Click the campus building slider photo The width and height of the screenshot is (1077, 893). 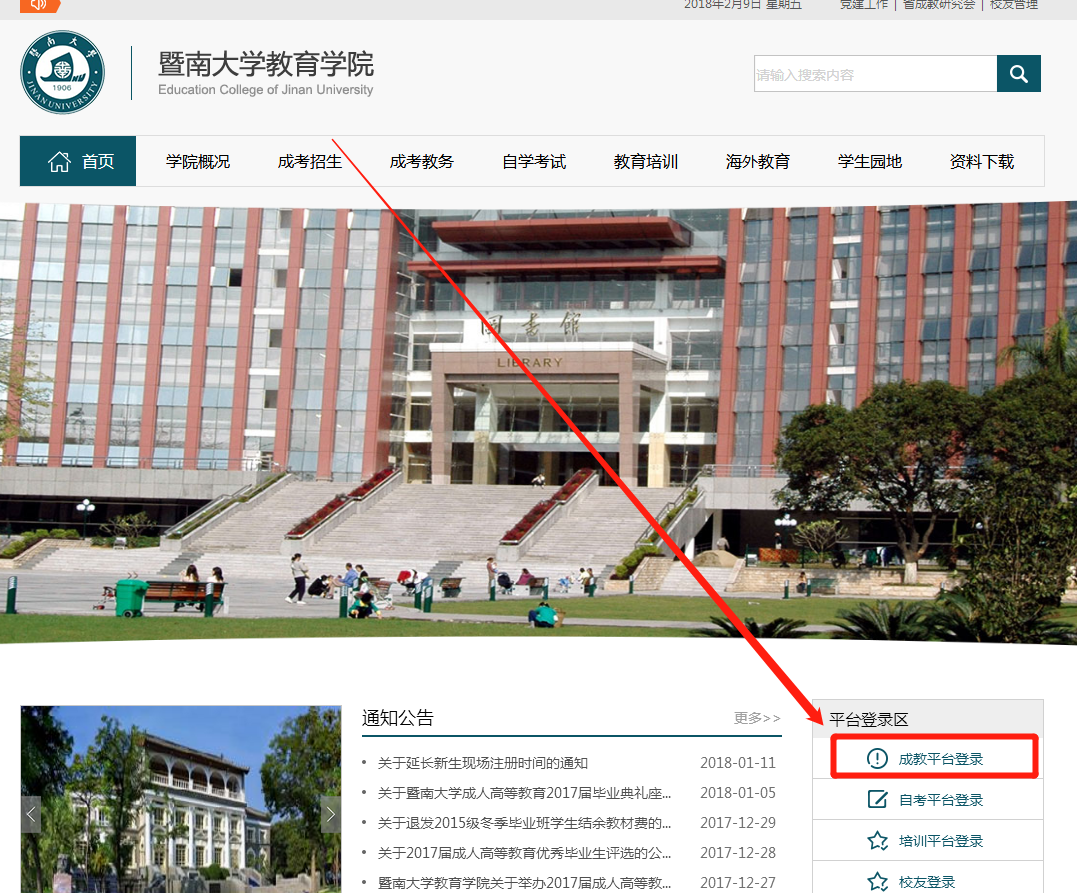pos(181,799)
